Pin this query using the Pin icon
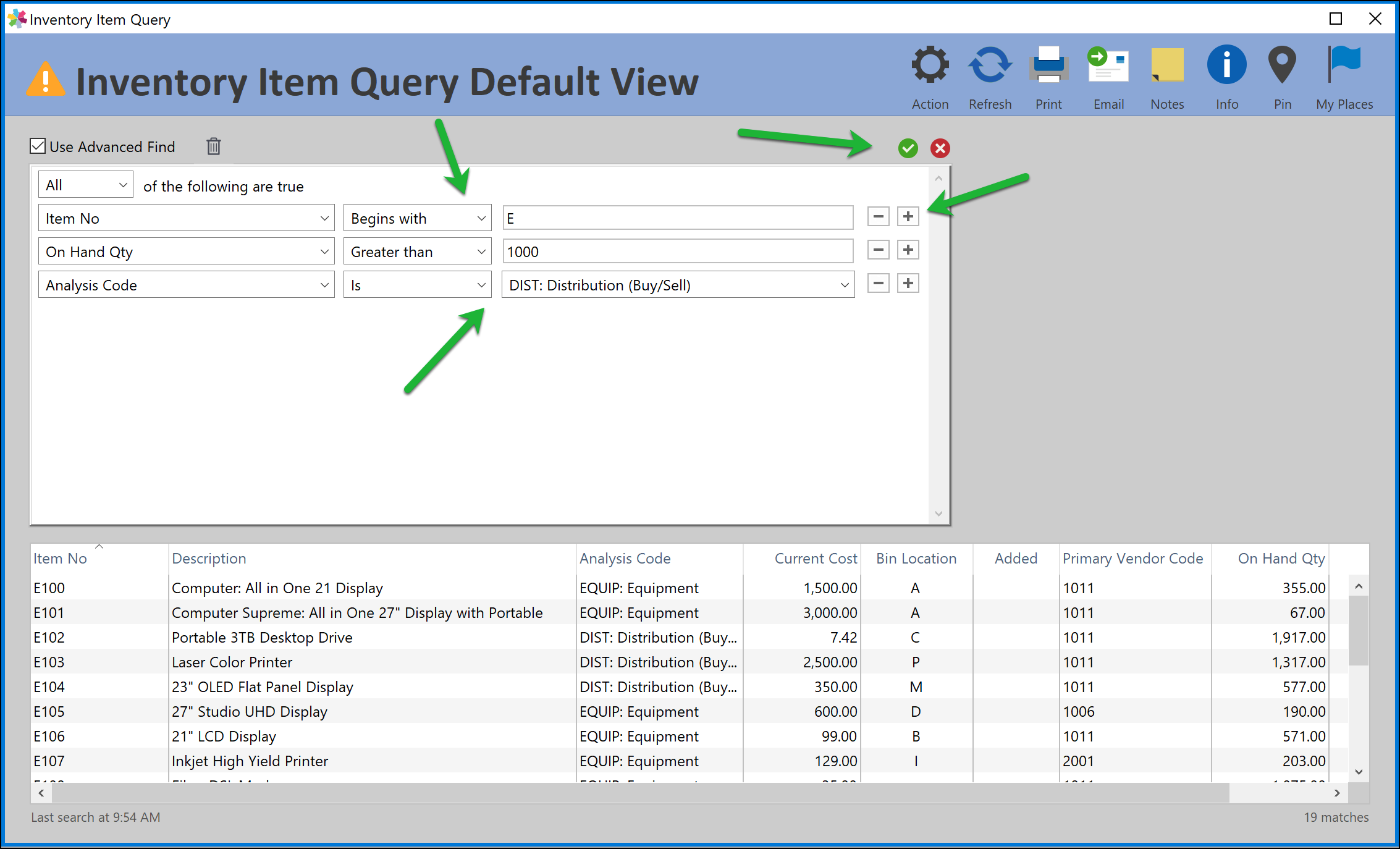 pos(1282,64)
